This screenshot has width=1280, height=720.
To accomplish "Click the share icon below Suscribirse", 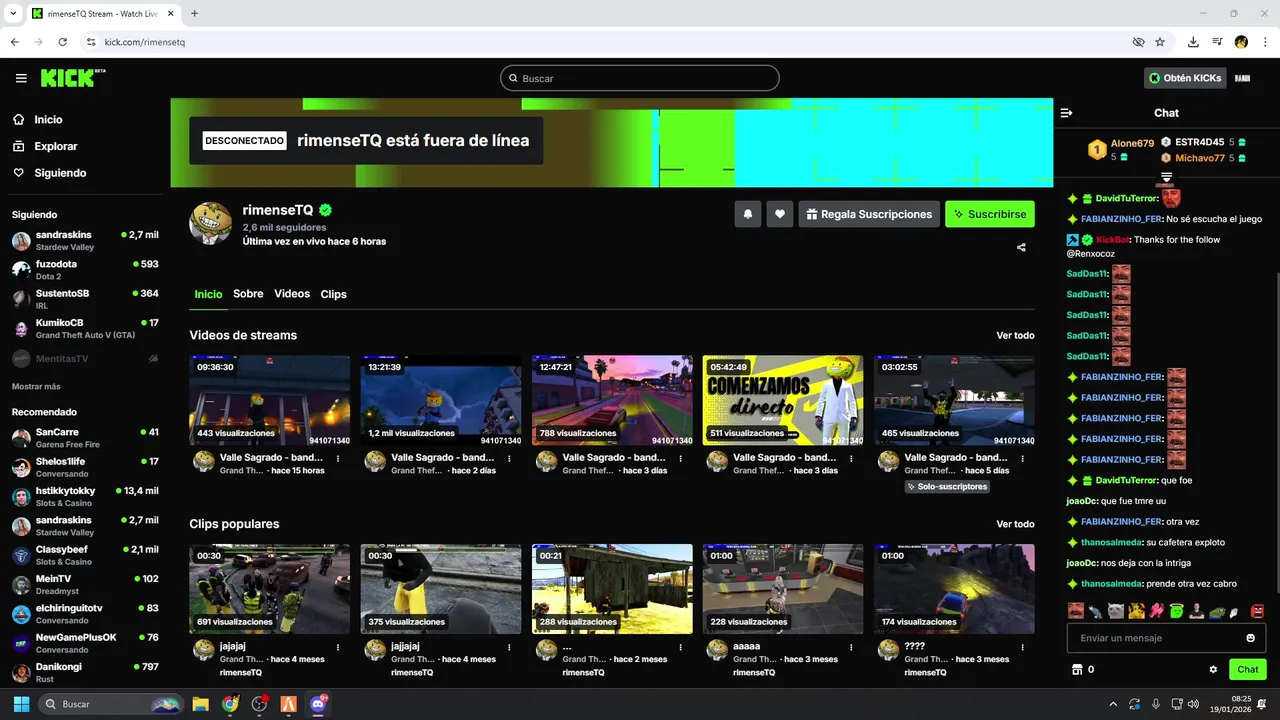I will tap(1021, 247).
